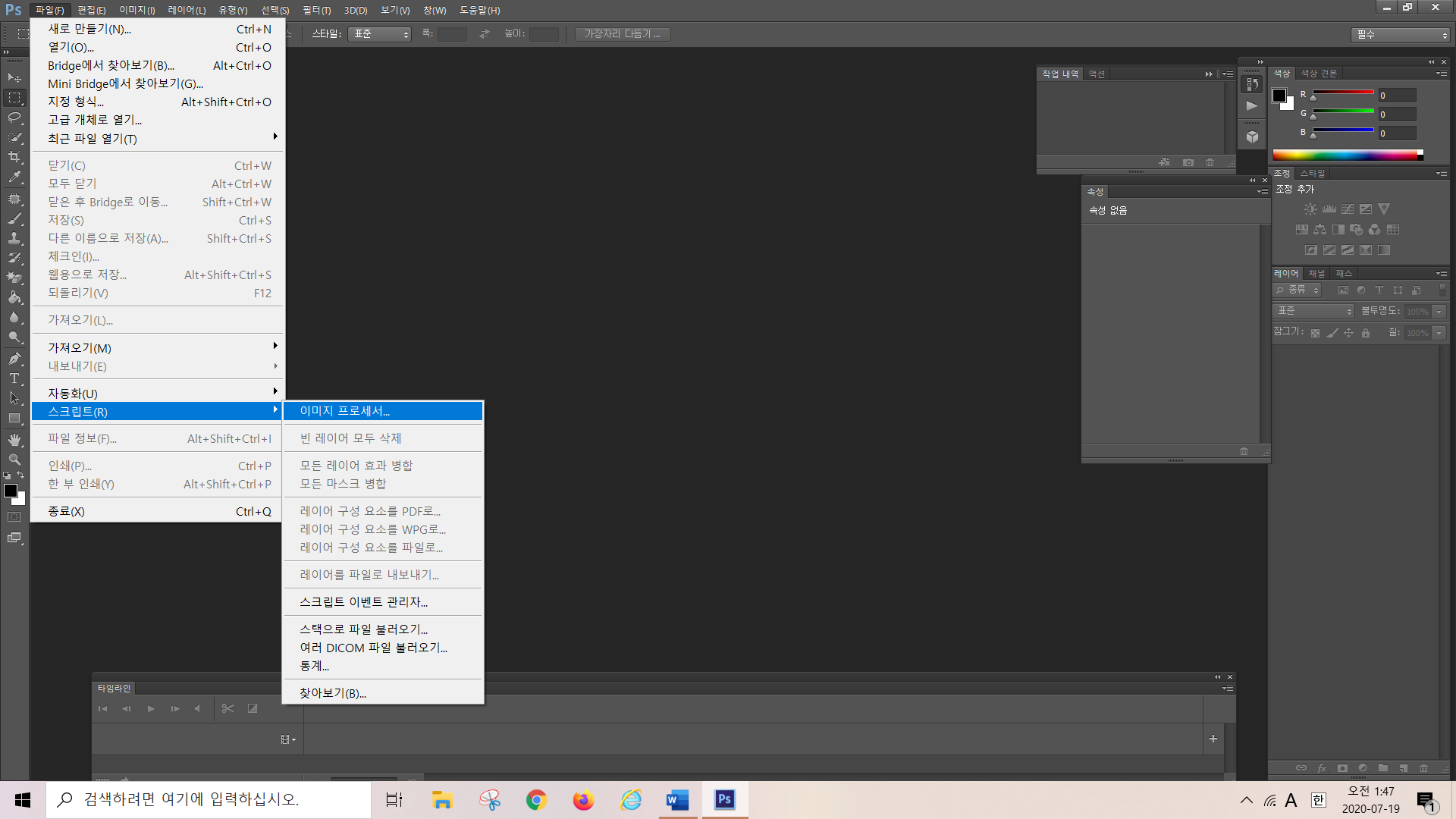Select the Type tool
The width and height of the screenshot is (1456, 819).
click(x=14, y=378)
